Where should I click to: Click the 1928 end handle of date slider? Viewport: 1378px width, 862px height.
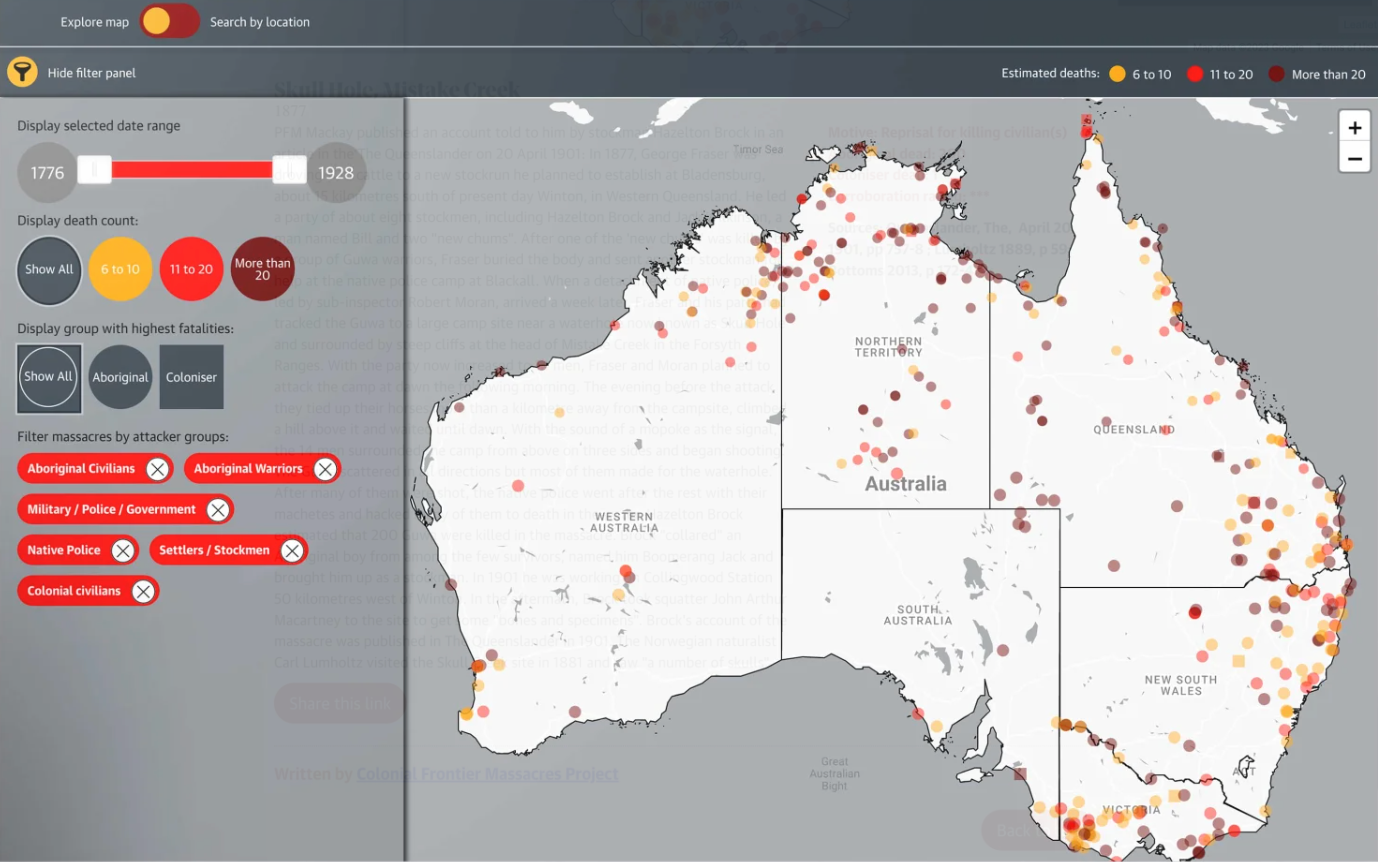point(289,171)
